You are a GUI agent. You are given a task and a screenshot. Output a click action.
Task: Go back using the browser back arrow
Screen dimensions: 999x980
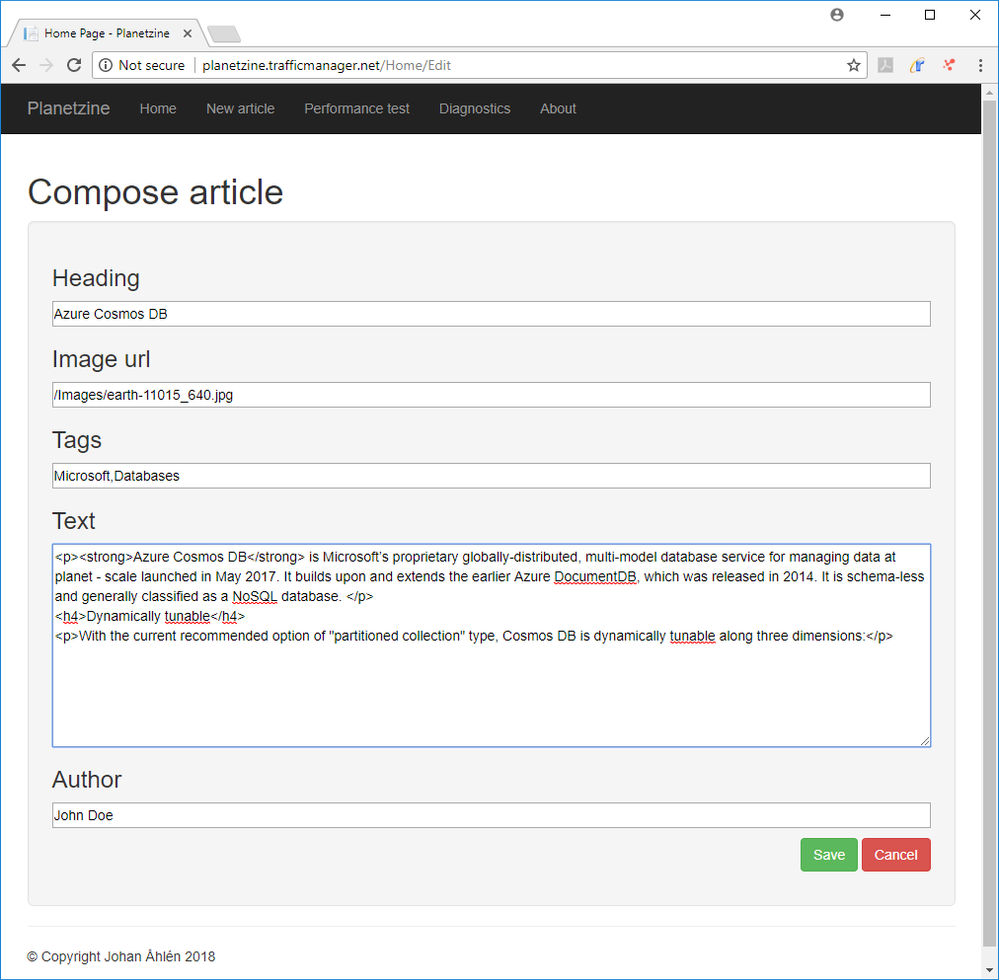pyautogui.click(x=18, y=65)
